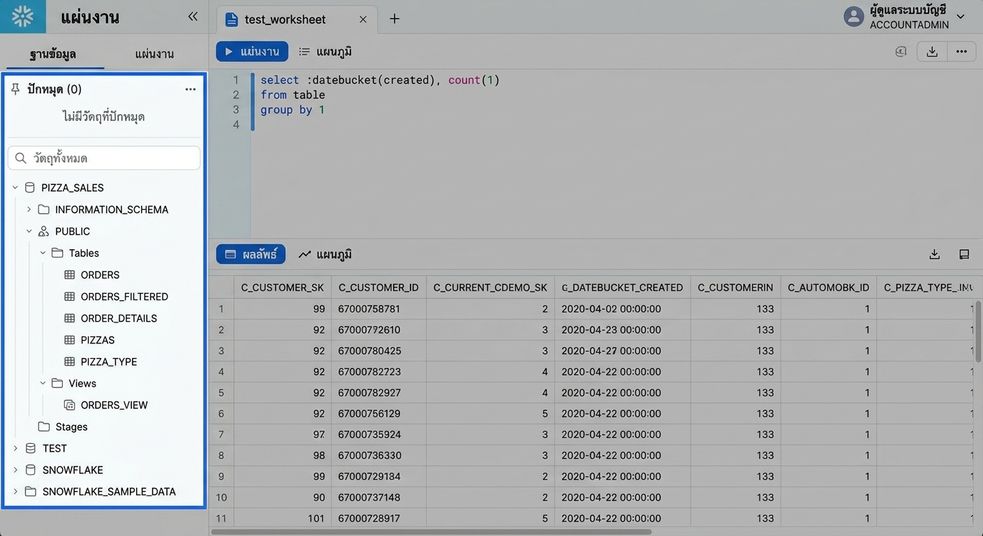Viewport: 983px width, 536px height.
Task: Click the vertical scrollbar of the results
Action: click(978, 331)
